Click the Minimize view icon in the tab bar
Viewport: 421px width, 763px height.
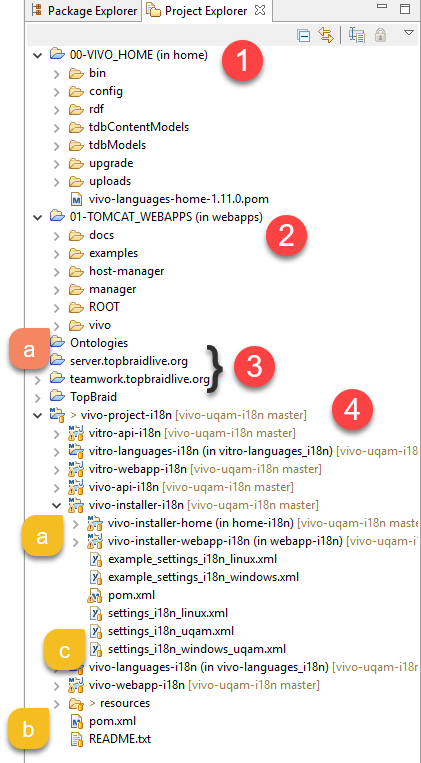click(383, 6)
